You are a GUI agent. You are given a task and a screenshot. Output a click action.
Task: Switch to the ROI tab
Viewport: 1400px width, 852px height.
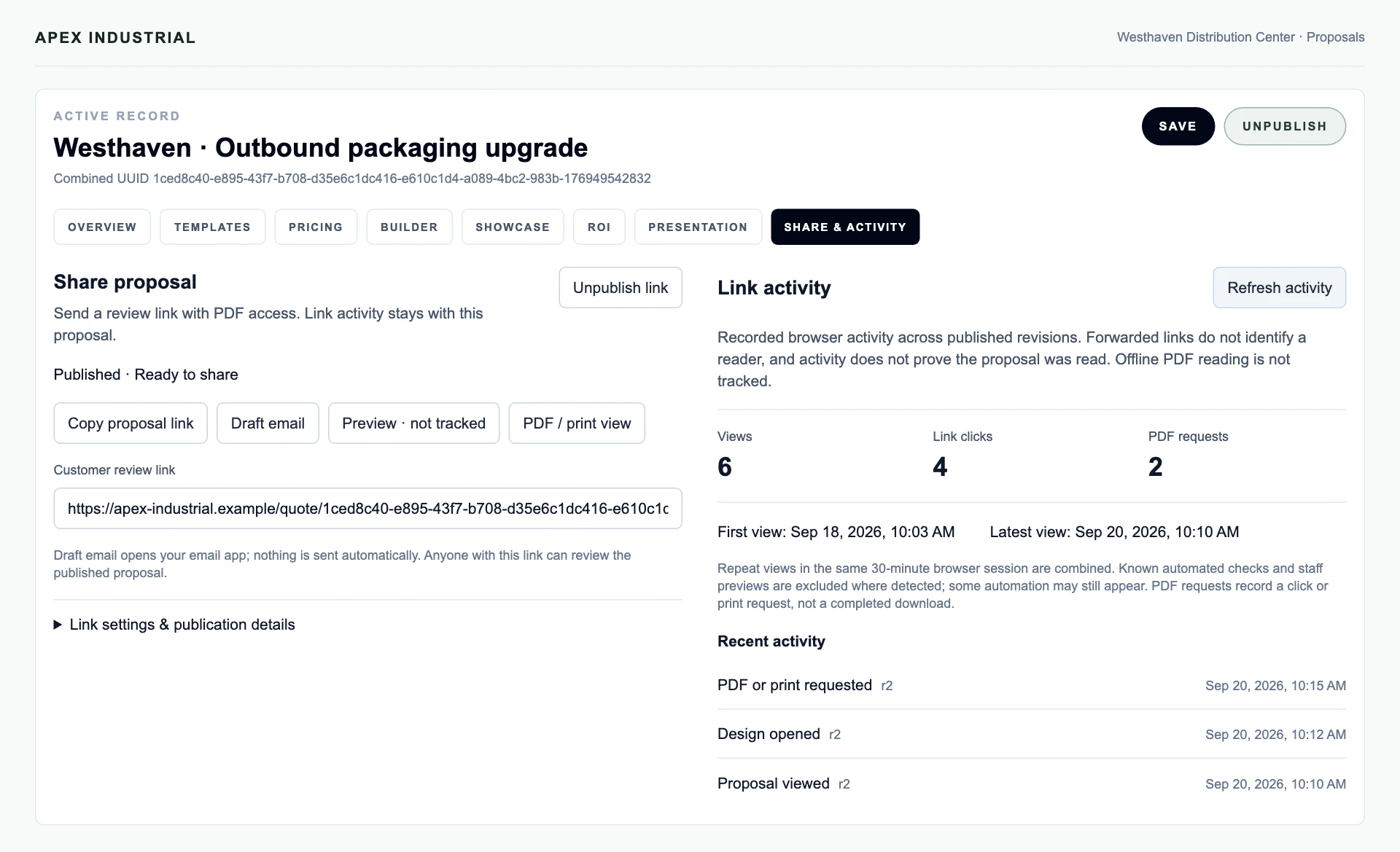pos(599,227)
